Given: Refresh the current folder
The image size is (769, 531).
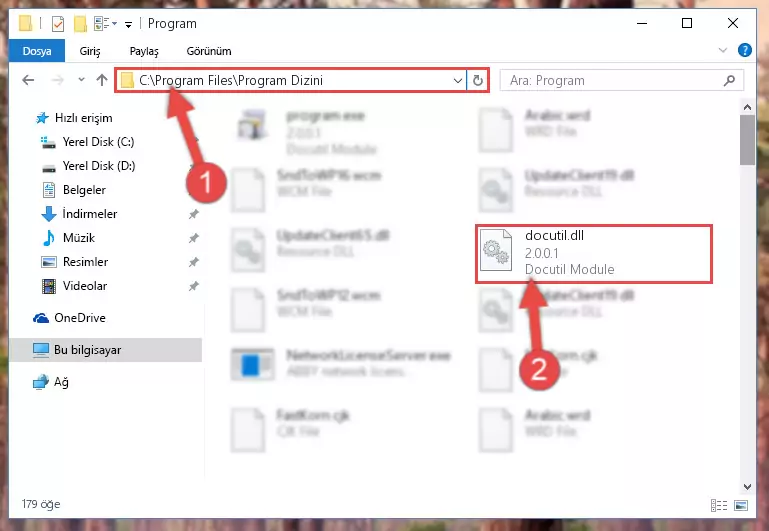Looking at the screenshot, I should tap(478, 80).
